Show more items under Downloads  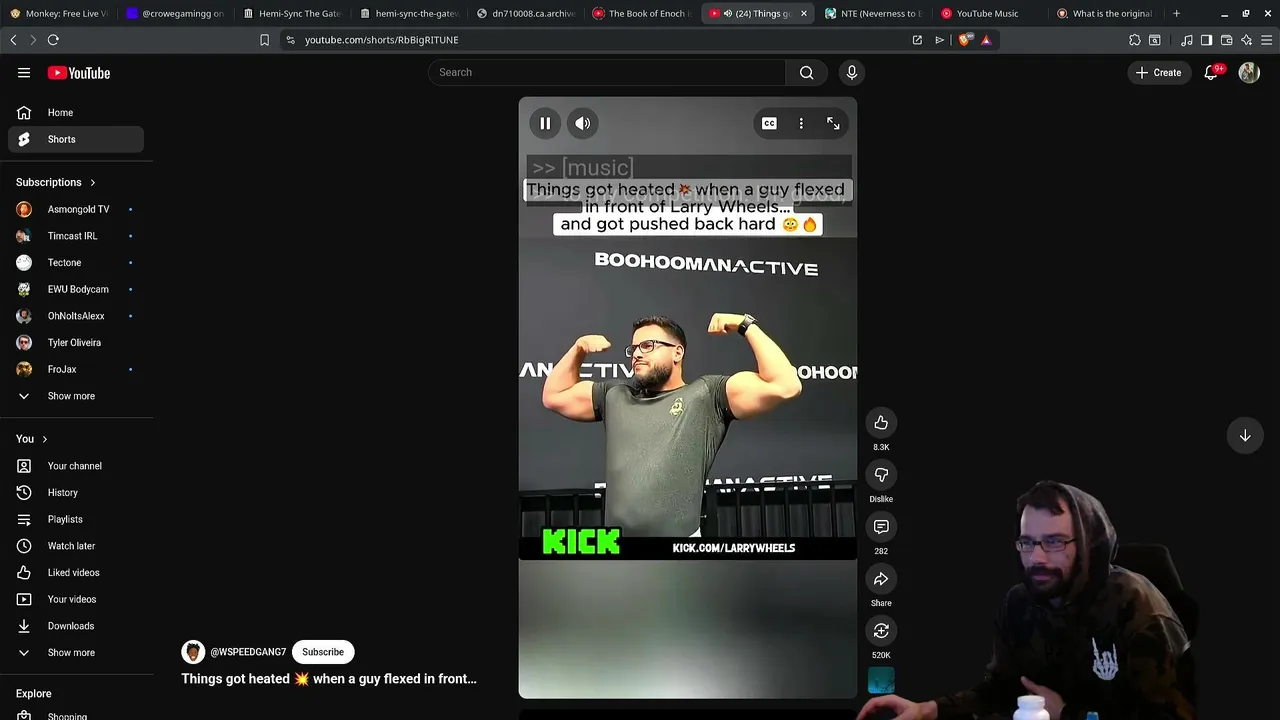[76, 653]
